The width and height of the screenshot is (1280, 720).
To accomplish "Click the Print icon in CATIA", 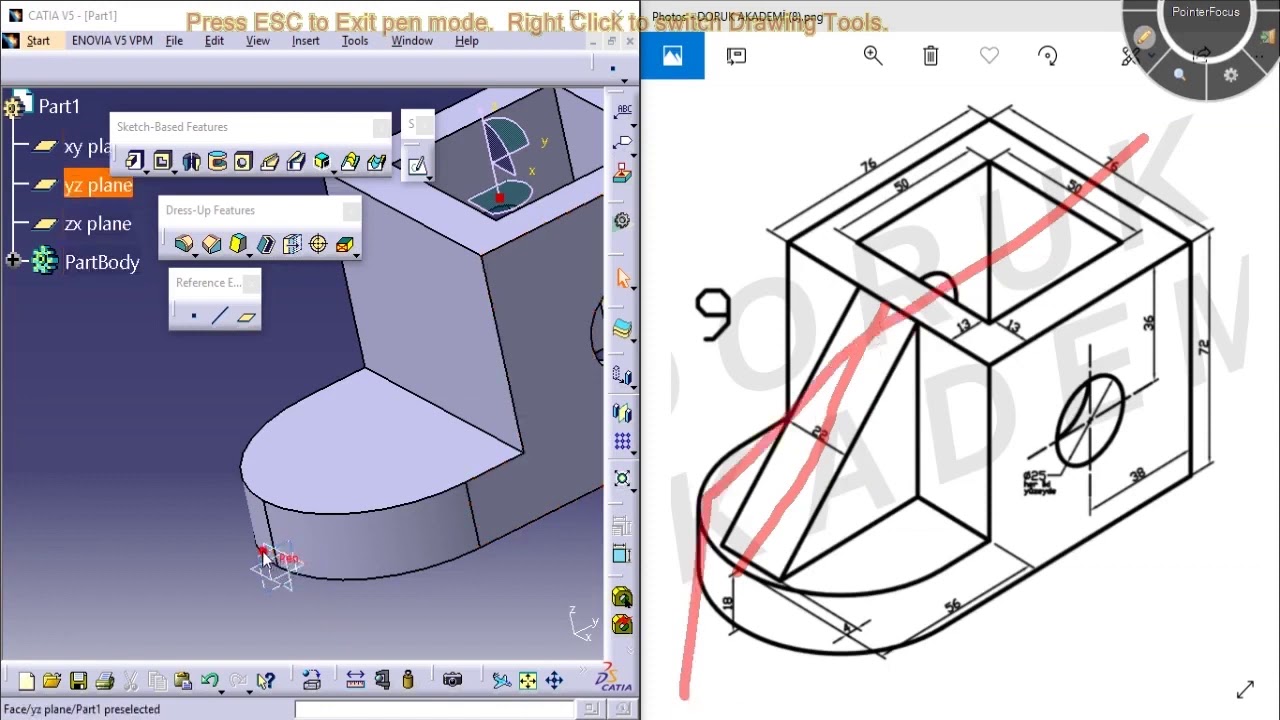I will tap(104, 681).
